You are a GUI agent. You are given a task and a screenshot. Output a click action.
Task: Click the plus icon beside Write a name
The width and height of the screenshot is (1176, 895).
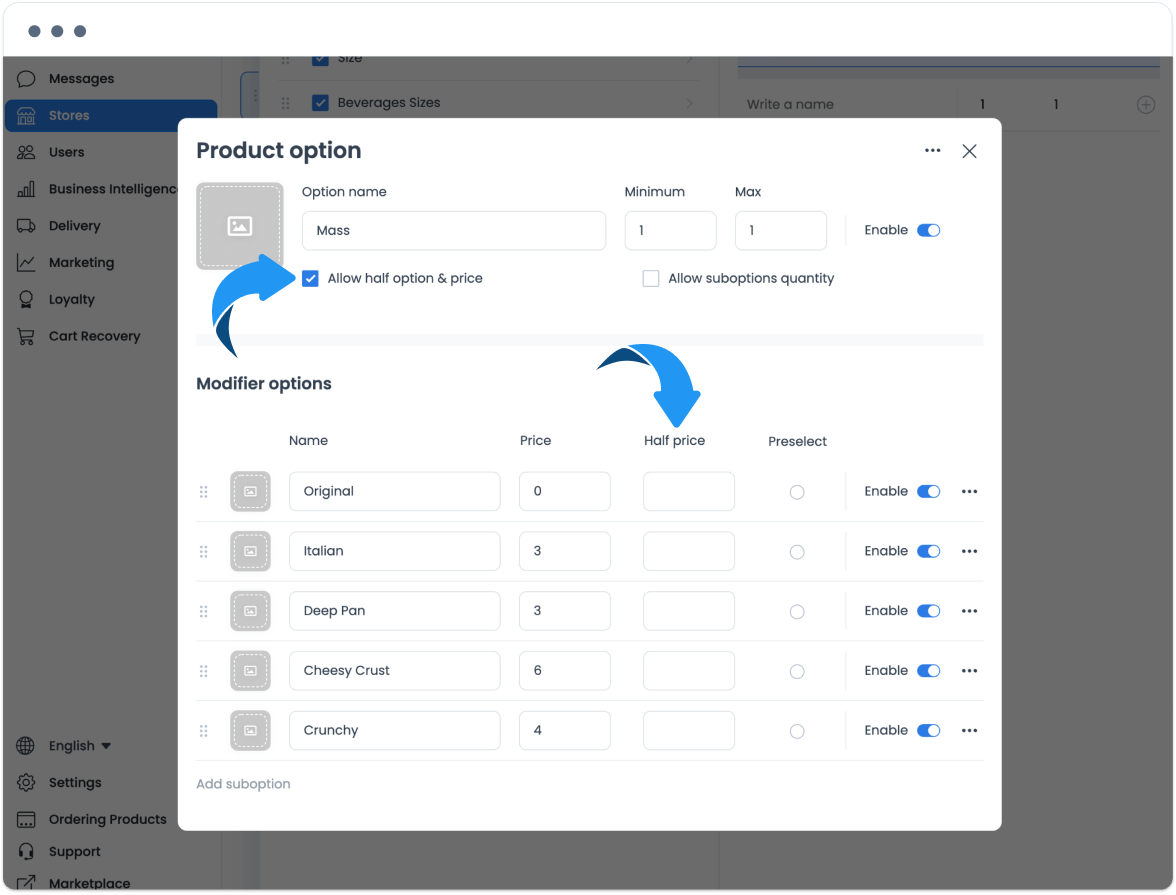pos(1145,104)
